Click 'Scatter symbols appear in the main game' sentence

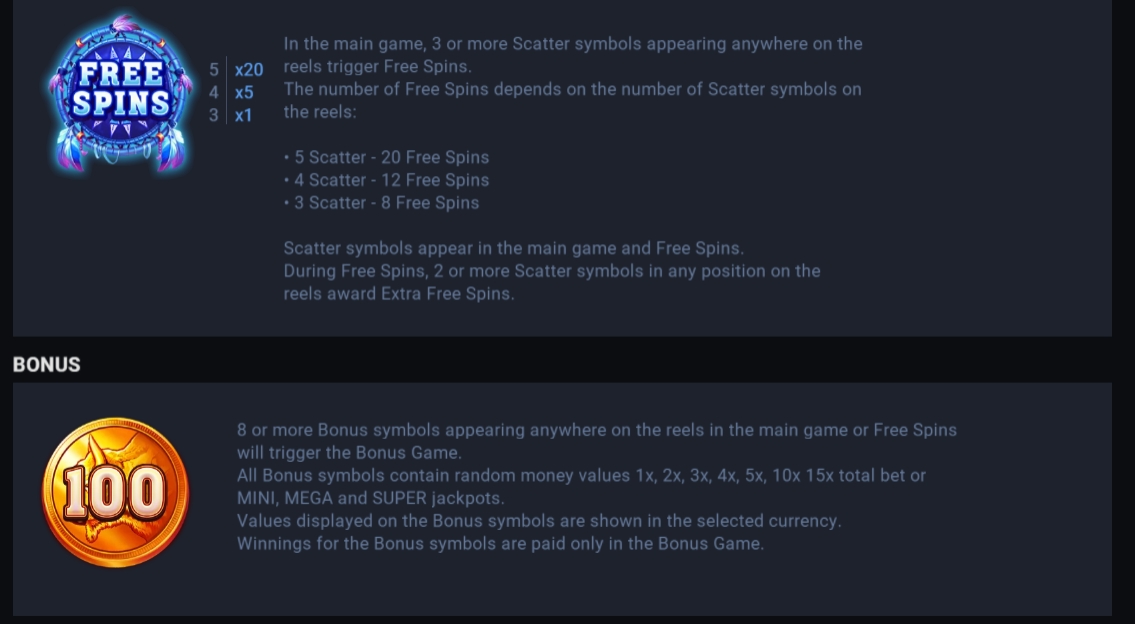514,248
